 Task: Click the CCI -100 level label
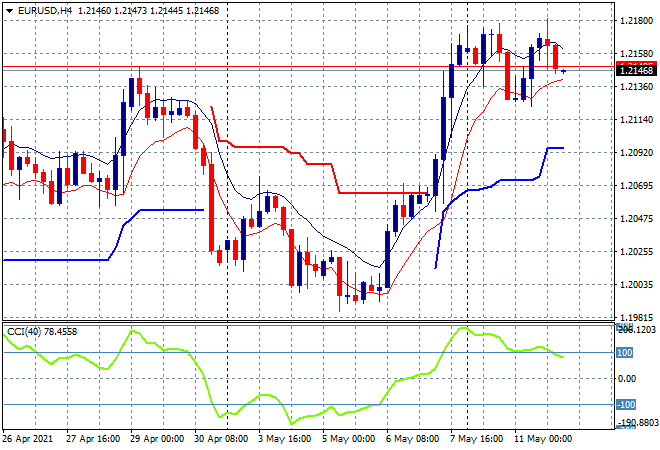(626, 405)
